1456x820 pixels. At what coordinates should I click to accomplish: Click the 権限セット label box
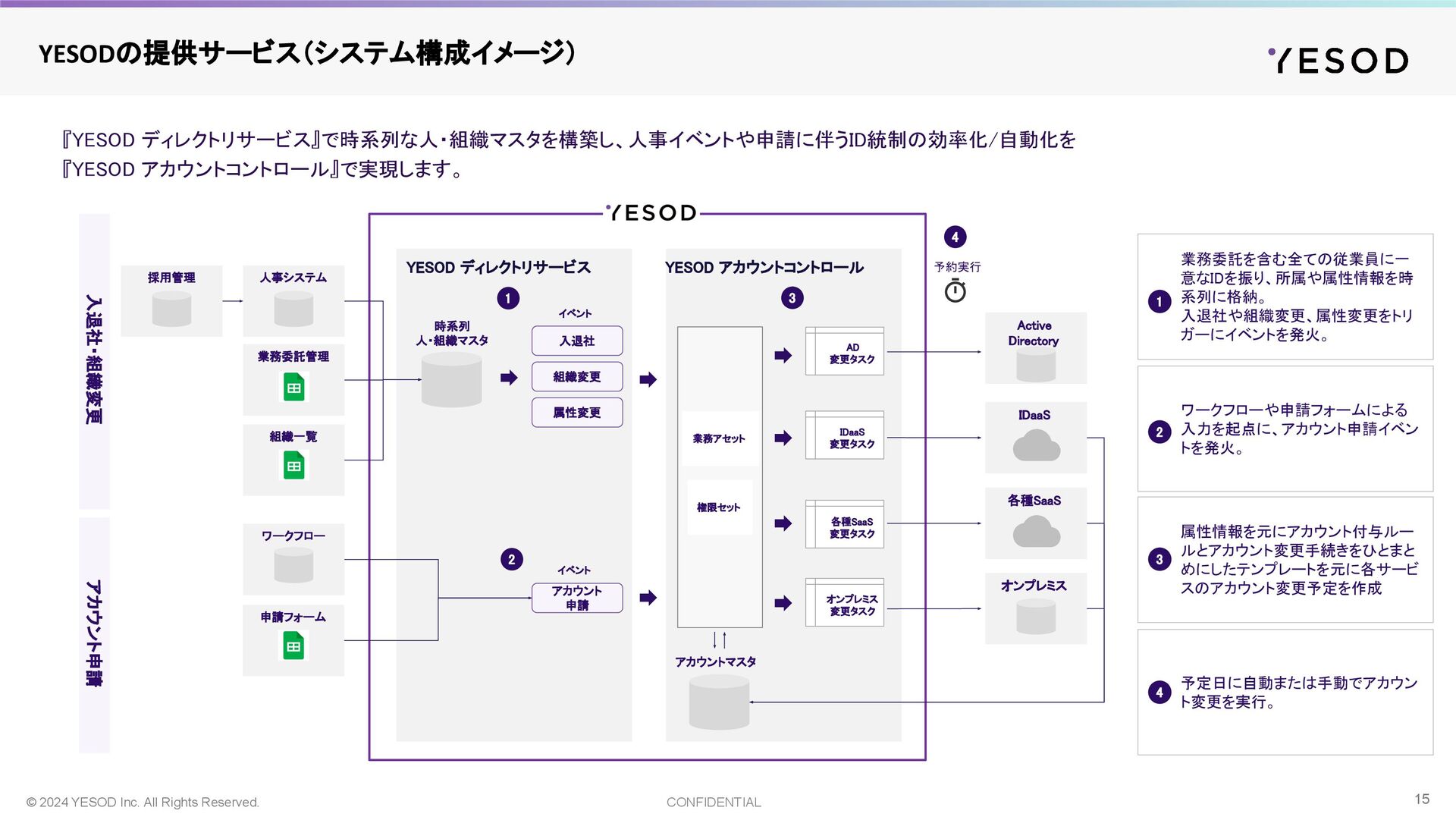tap(719, 507)
